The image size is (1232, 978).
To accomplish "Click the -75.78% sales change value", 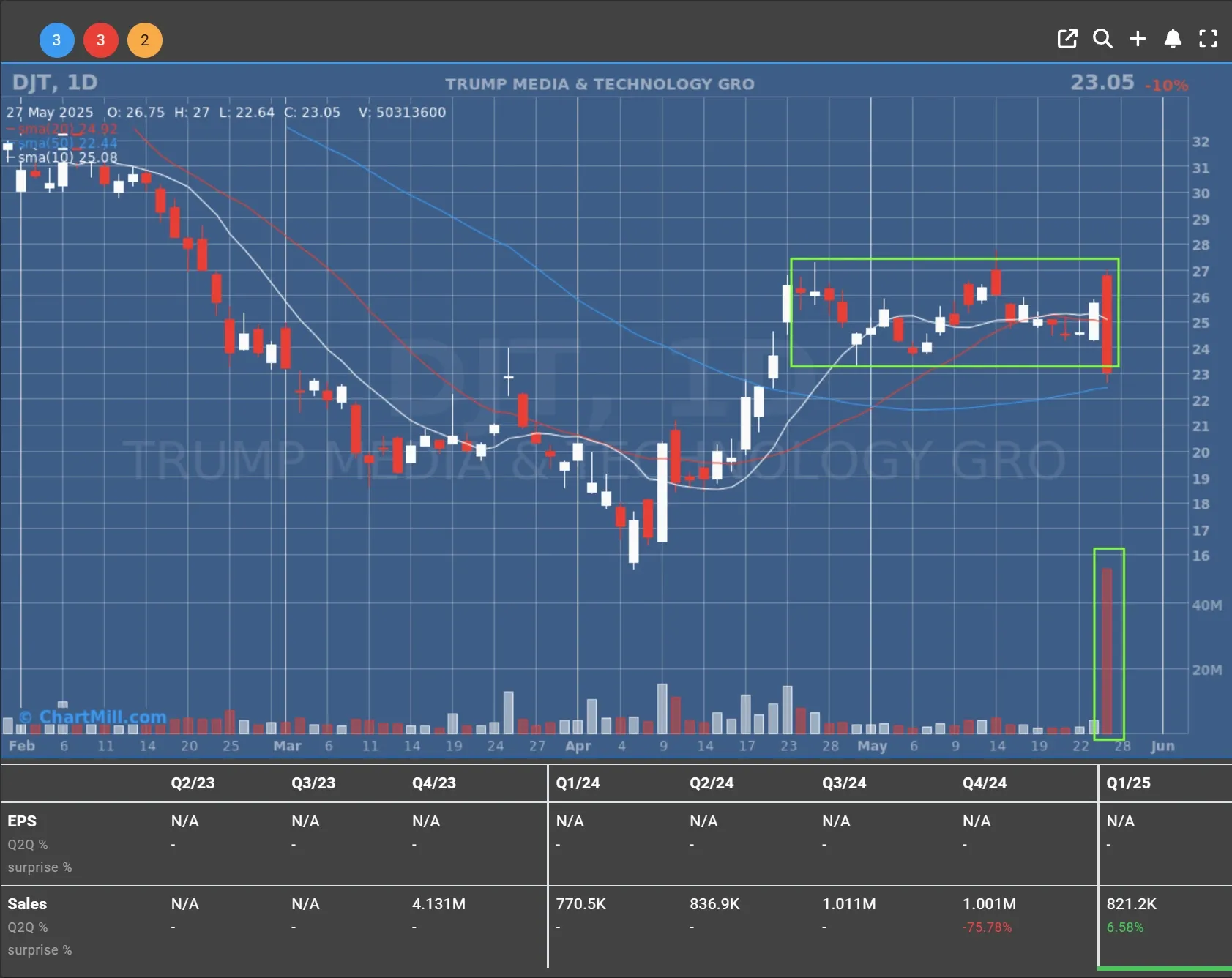I will [987, 927].
